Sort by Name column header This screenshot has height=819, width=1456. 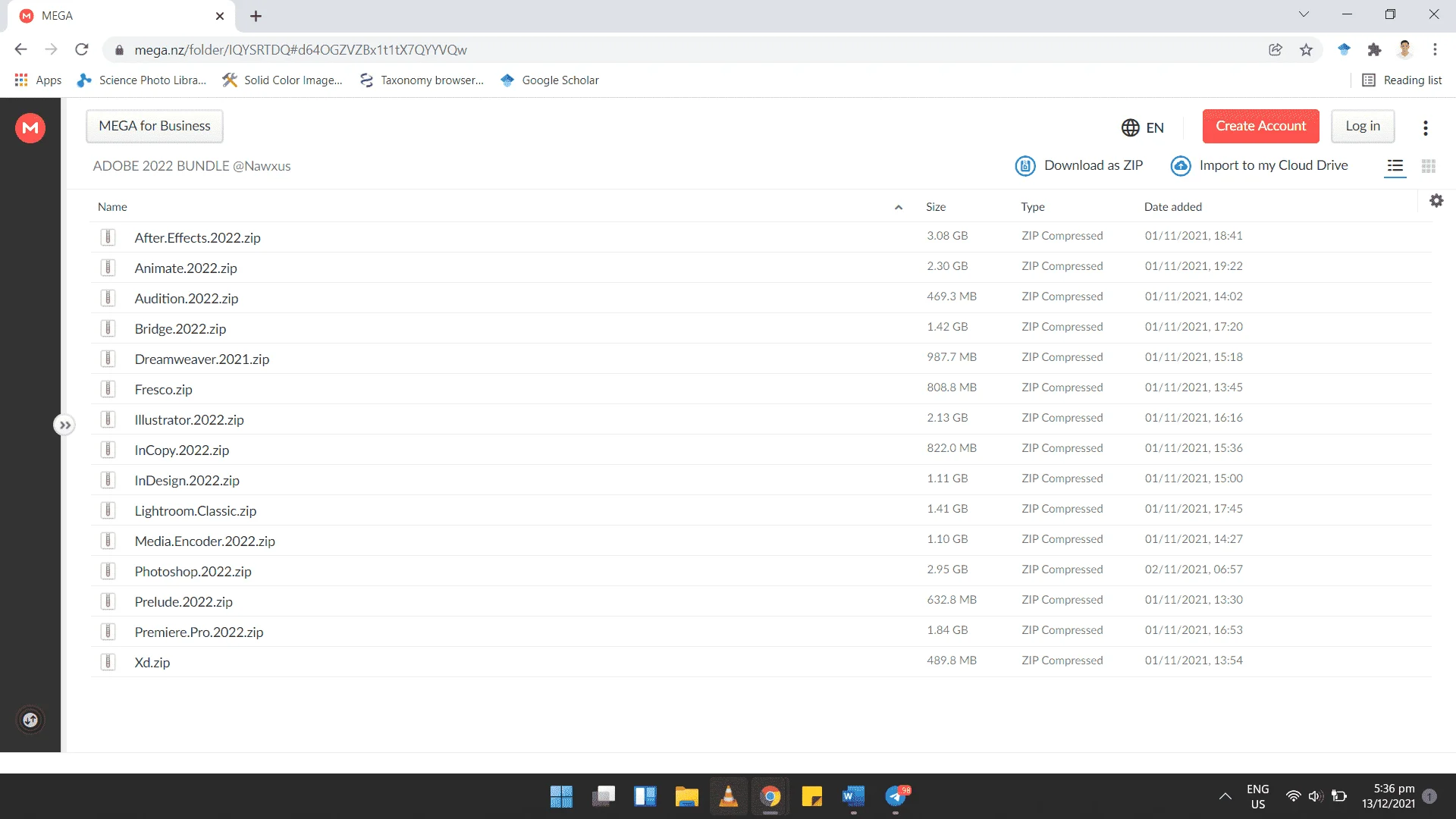112,207
